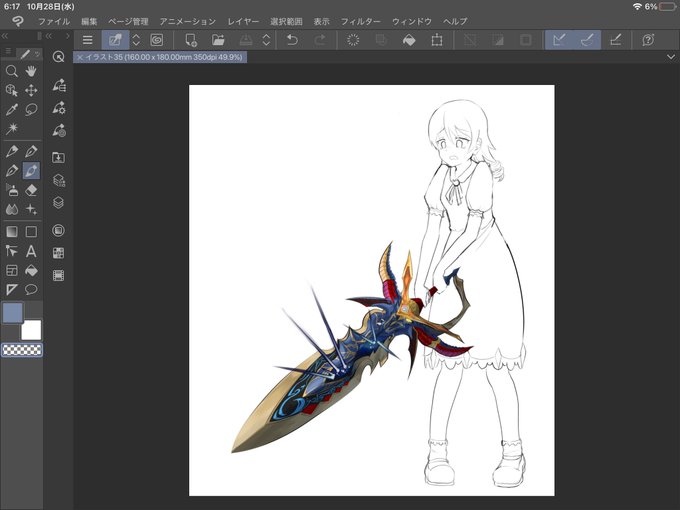This screenshot has width=680, height=510.
Task: Select the Zoom magnifier tool
Action: 12,71
